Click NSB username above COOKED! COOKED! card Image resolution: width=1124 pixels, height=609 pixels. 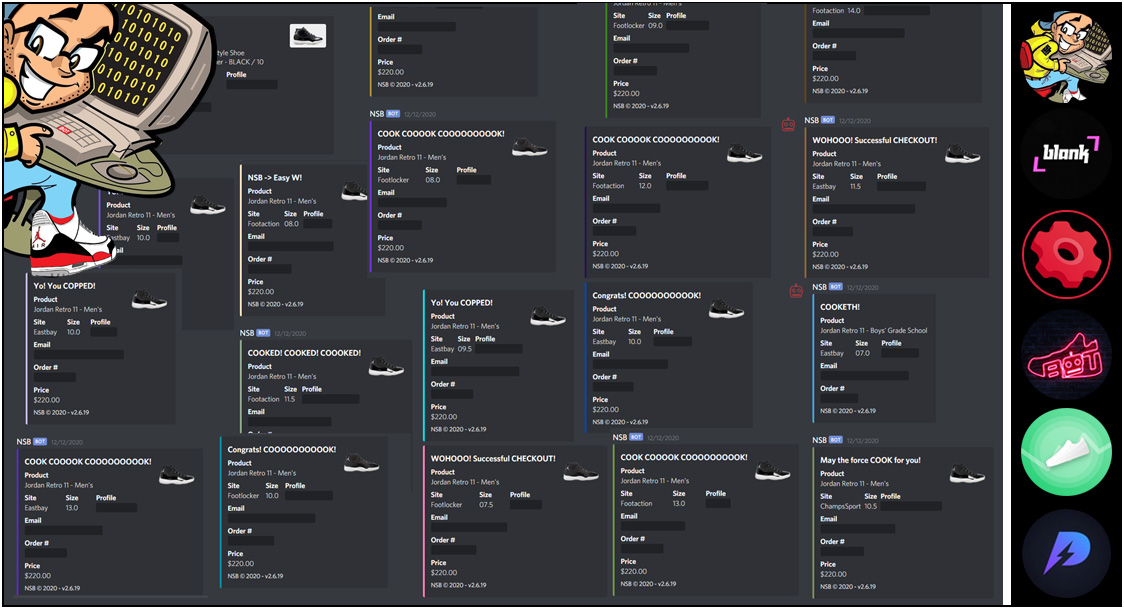coord(247,333)
